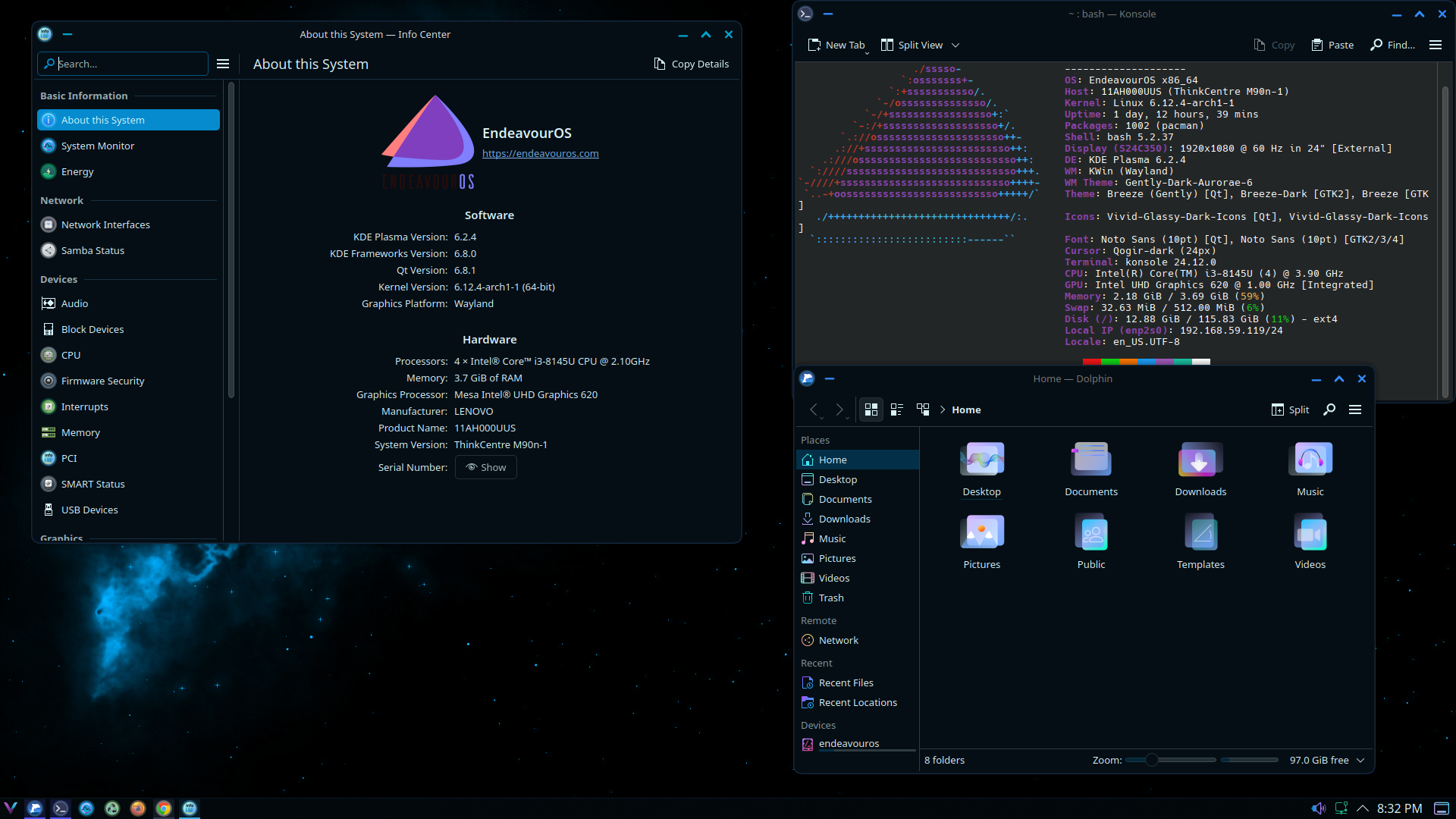Open Firmware Security in Info Center
1456x819 pixels.
(x=128, y=381)
